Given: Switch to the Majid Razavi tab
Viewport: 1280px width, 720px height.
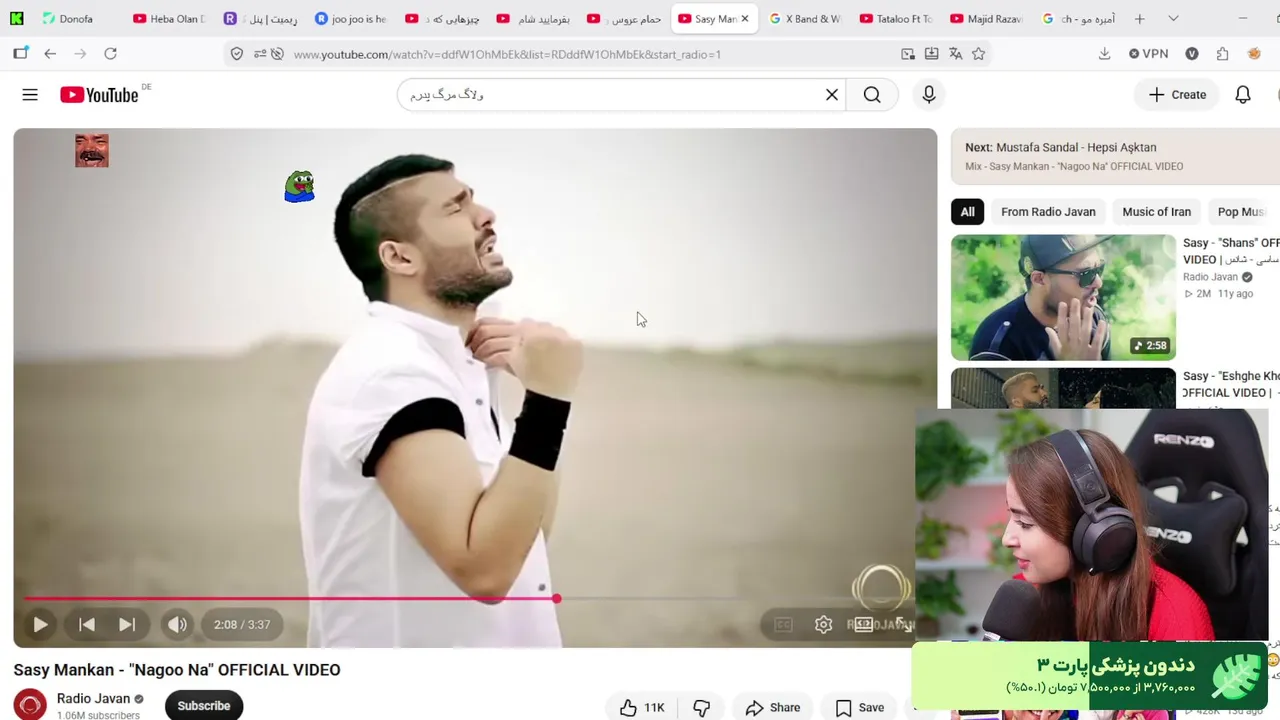Looking at the screenshot, I should pyautogui.click(x=986, y=19).
